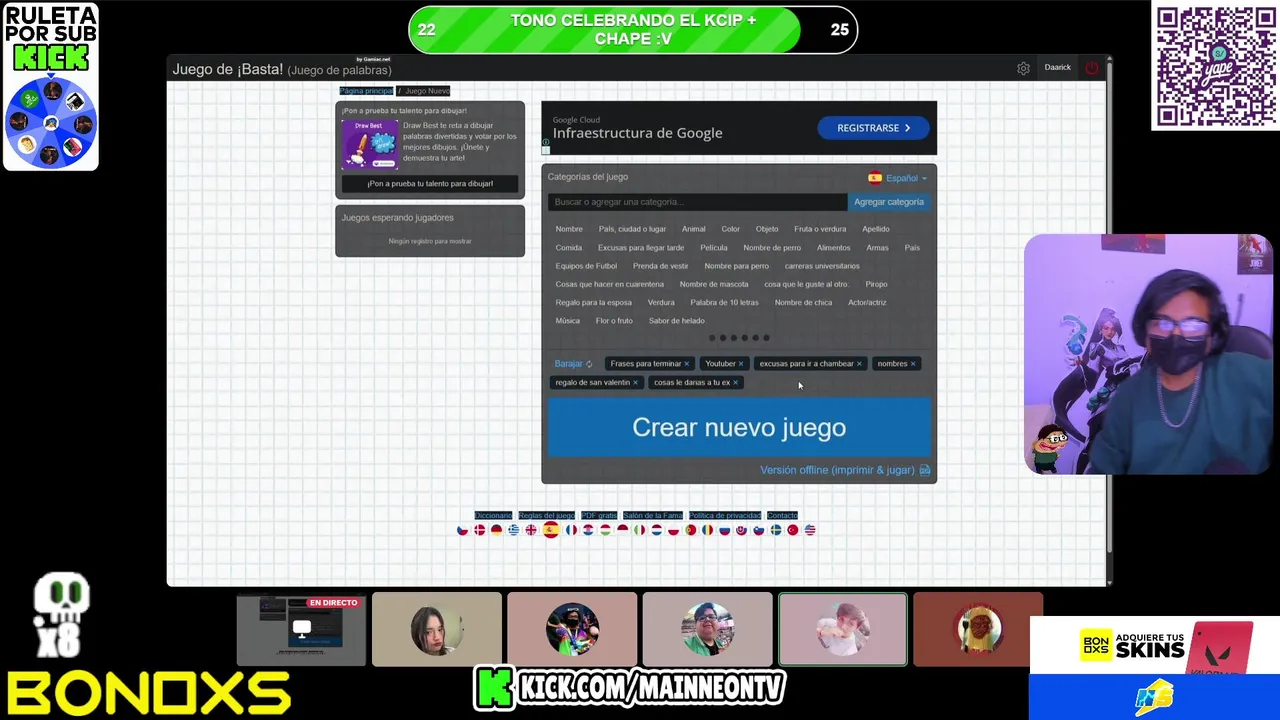Select the Italian flag icon
Screen dimensions: 1280x720
coord(639,530)
